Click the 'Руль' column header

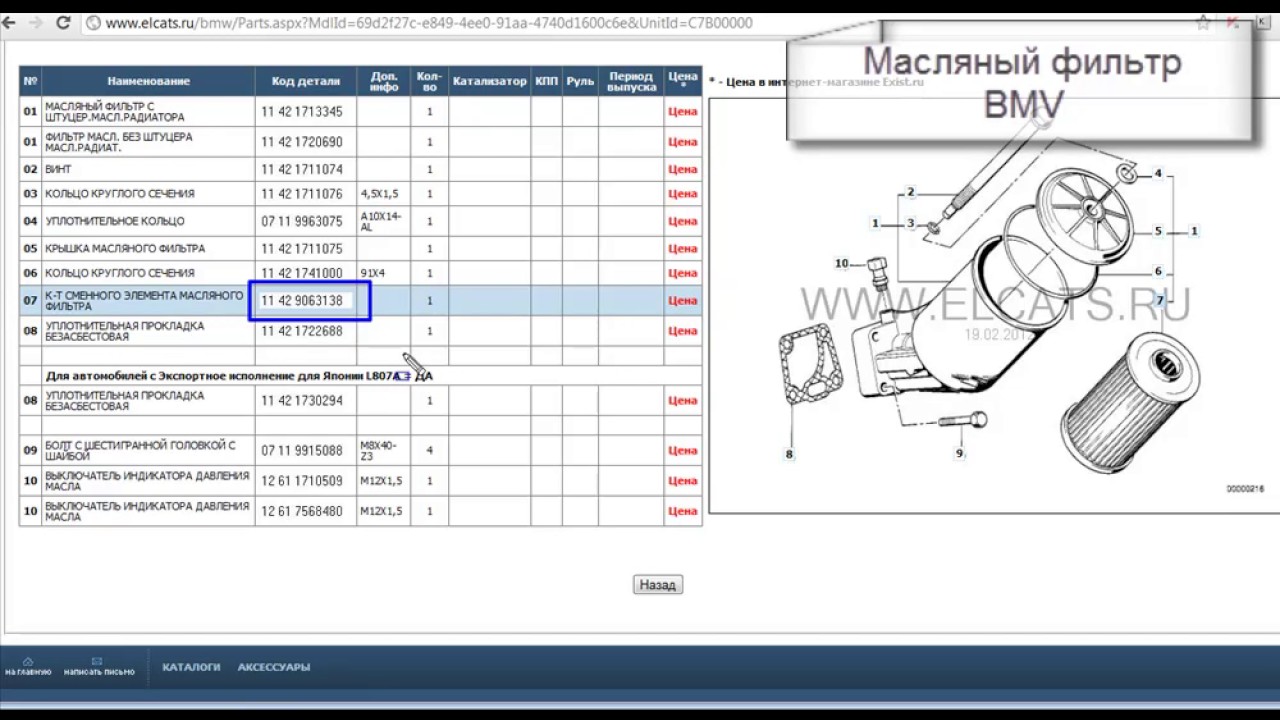(x=580, y=81)
